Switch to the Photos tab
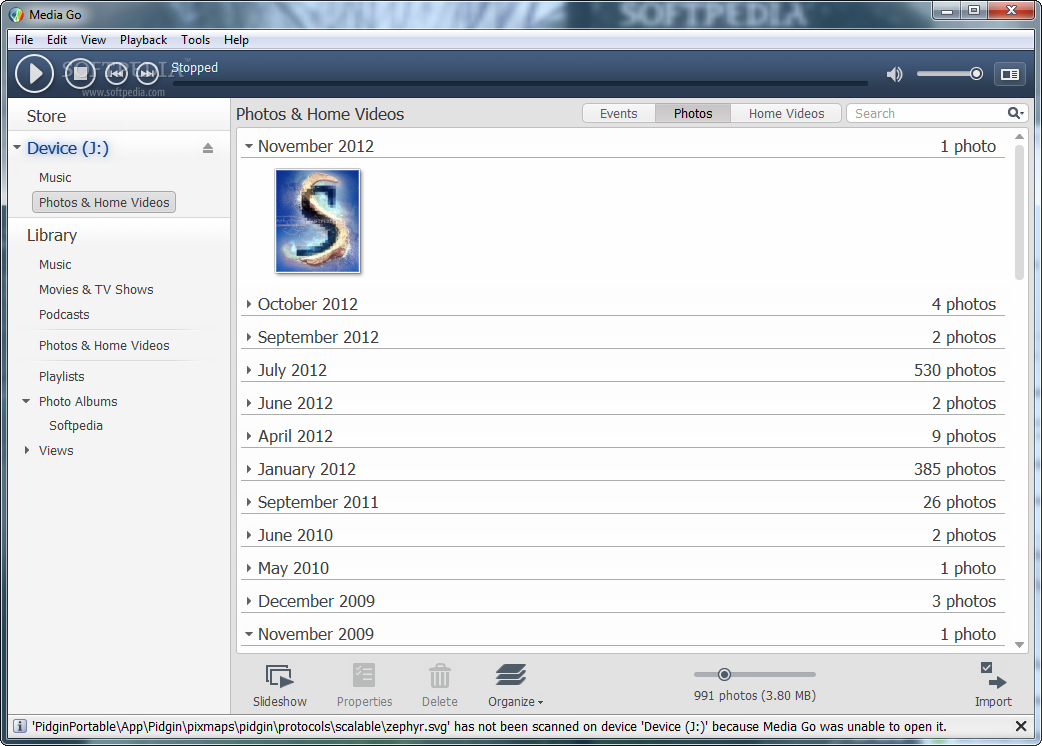 point(692,114)
